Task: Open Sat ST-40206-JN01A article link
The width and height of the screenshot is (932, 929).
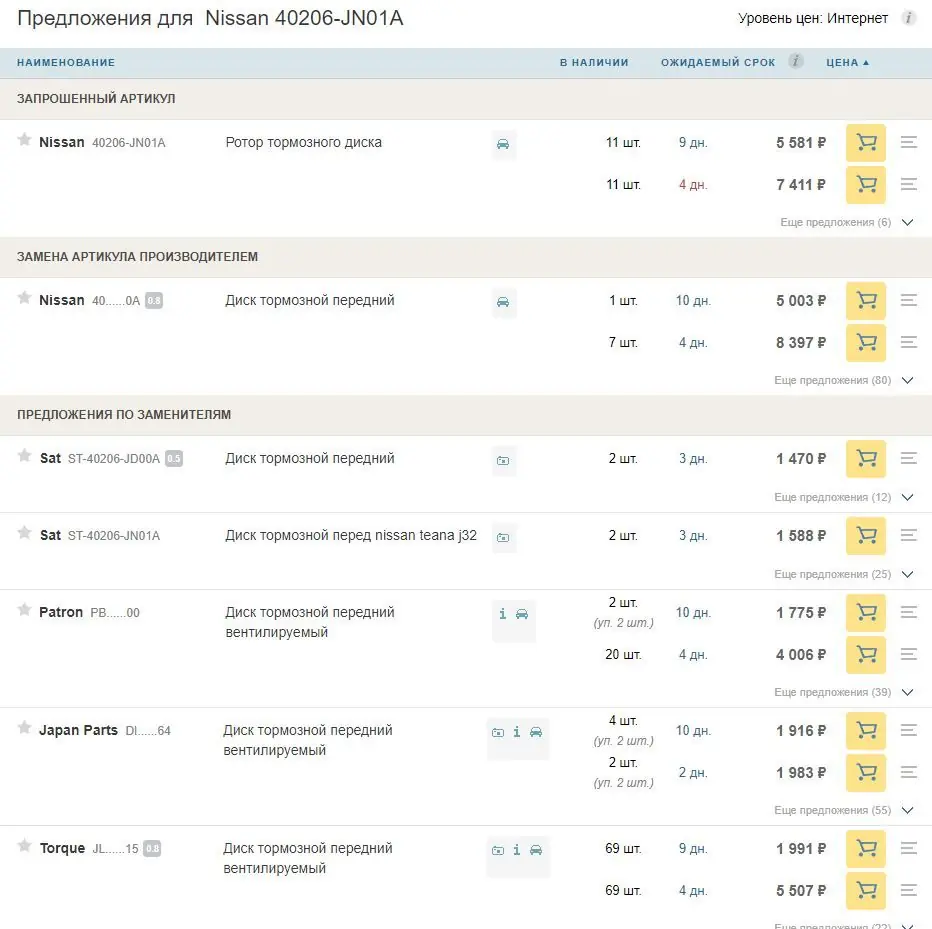Action: pyautogui.click(x=114, y=536)
